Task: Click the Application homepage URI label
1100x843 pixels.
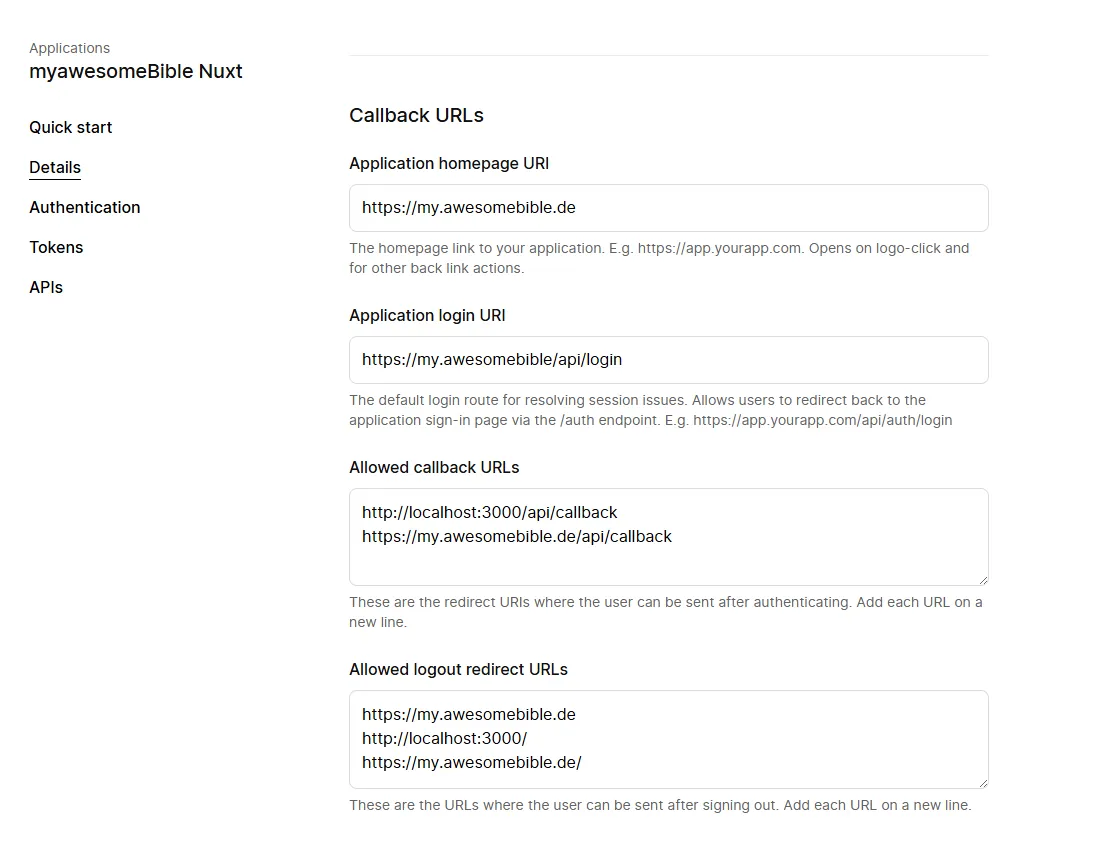Action: (x=449, y=163)
